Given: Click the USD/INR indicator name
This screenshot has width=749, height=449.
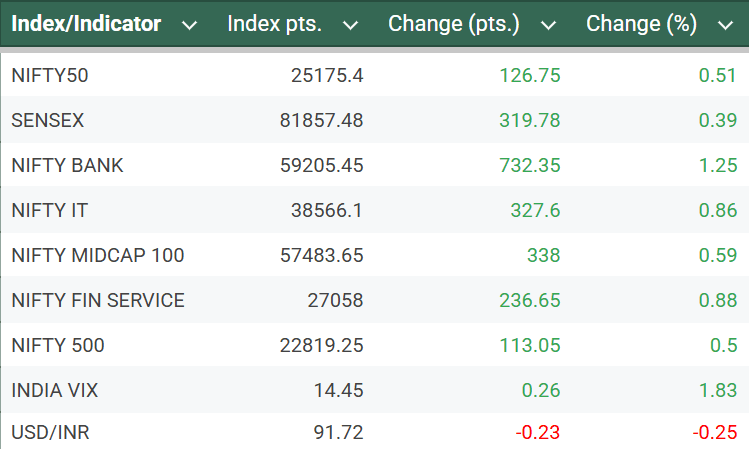Looking at the screenshot, I should pos(51,434).
